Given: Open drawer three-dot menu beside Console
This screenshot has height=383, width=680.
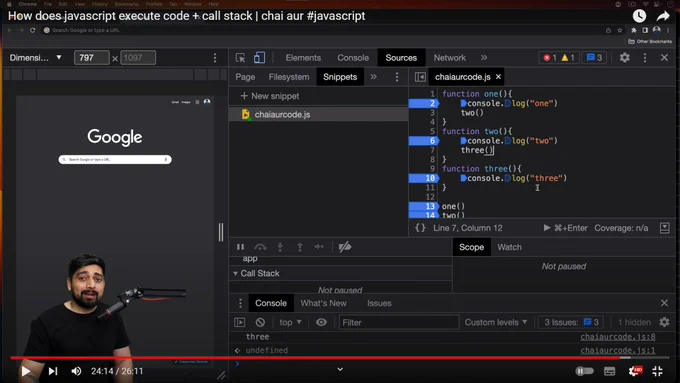Looking at the screenshot, I should click(240, 303).
